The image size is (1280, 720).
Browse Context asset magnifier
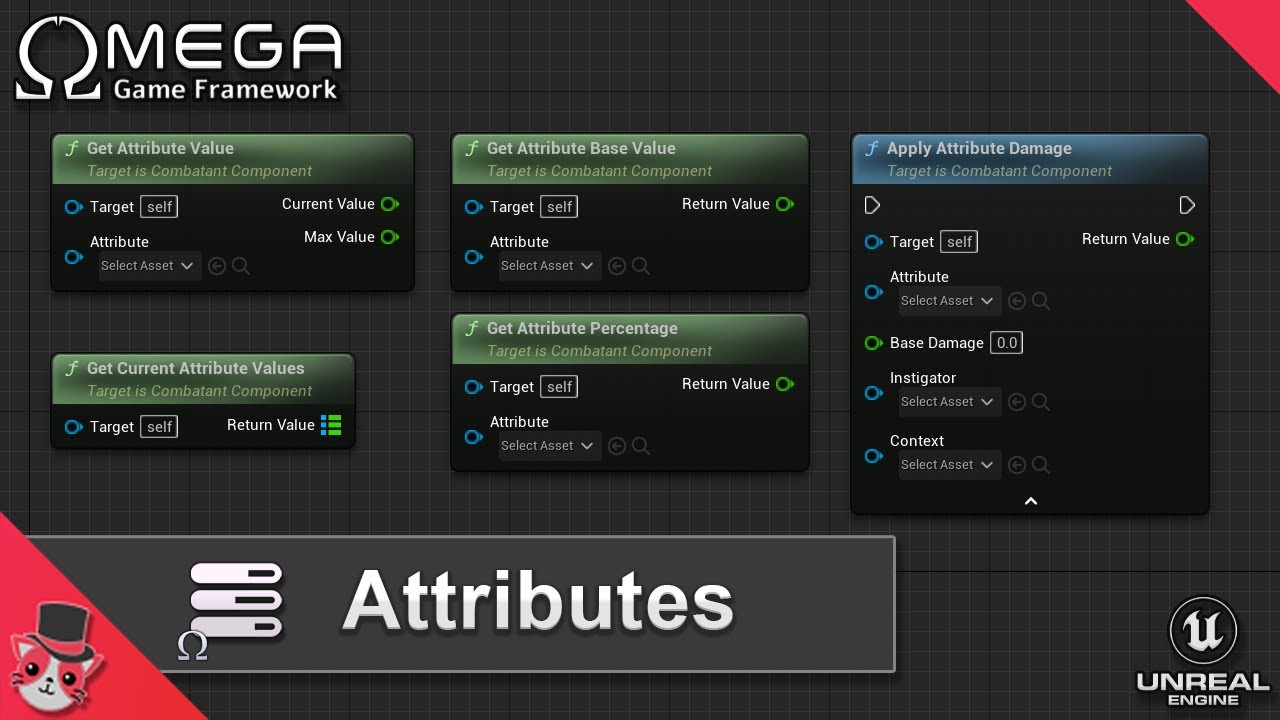(1041, 465)
